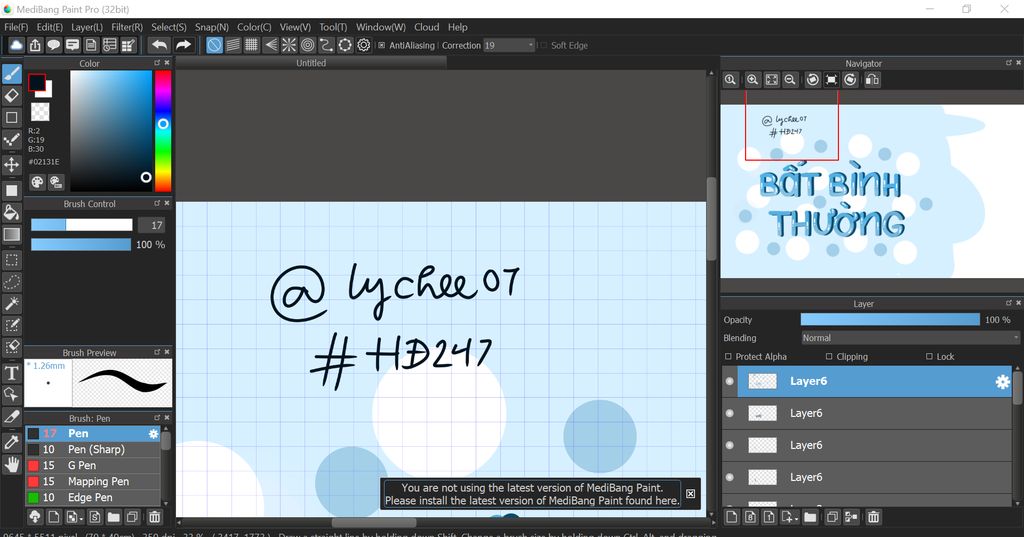Click the Redo arrow

tap(184, 45)
